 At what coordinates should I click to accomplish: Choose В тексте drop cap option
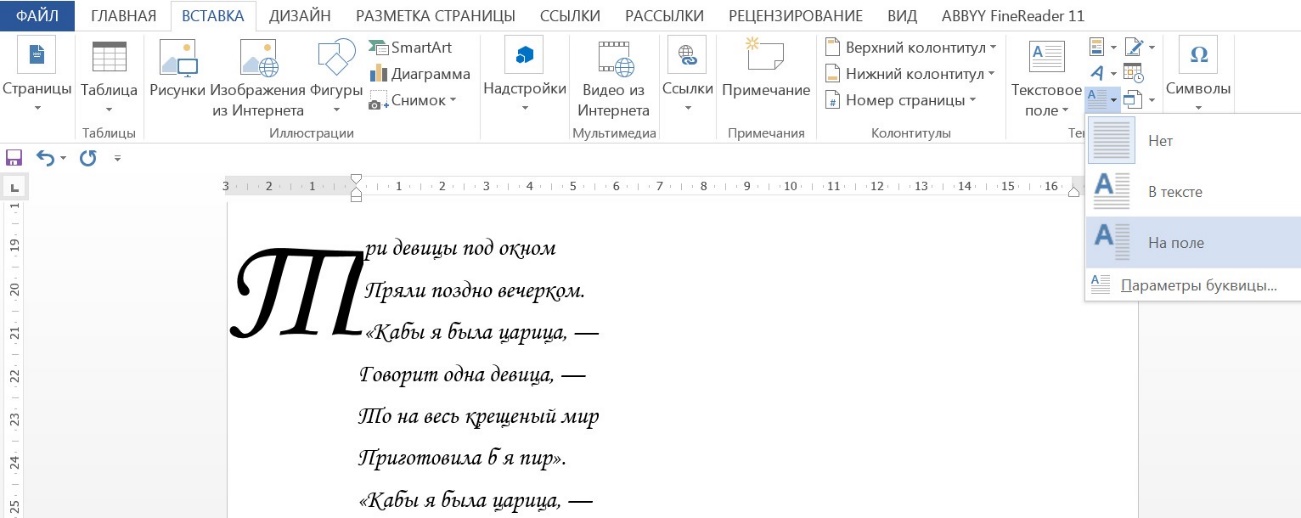[x=1193, y=192]
